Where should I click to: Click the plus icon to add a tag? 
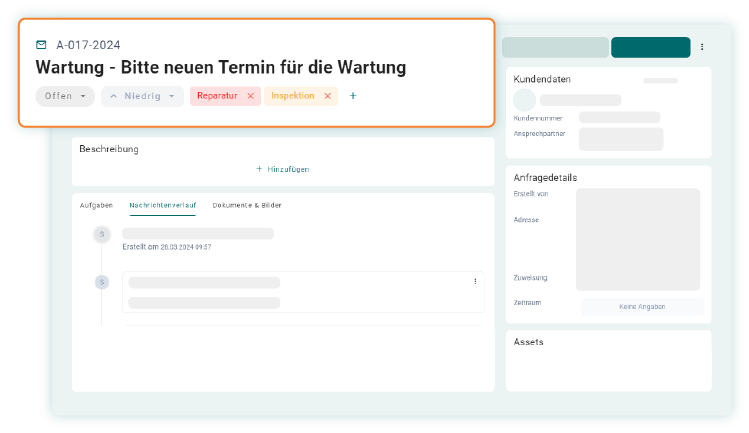353,96
